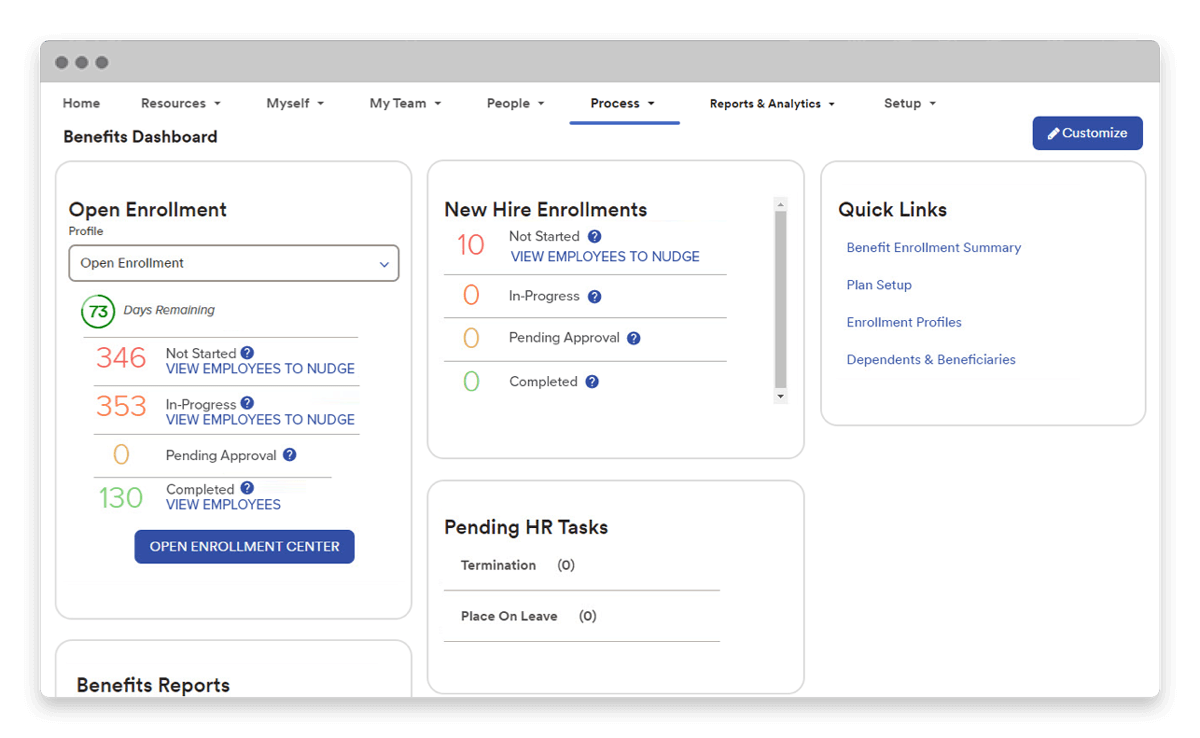Click the Open Enrollment Center button
1200x738 pixels.
pos(244,547)
